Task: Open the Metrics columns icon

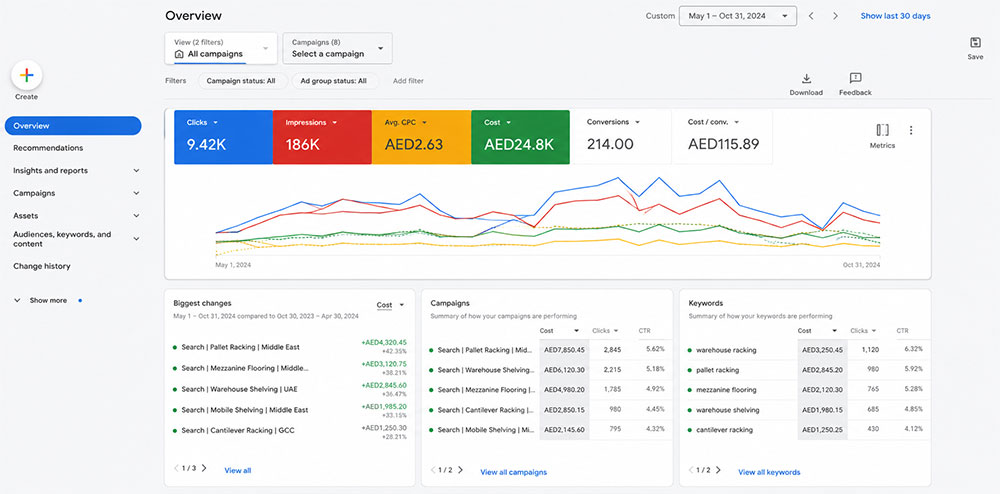Action: pyautogui.click(x=882, y=130)
